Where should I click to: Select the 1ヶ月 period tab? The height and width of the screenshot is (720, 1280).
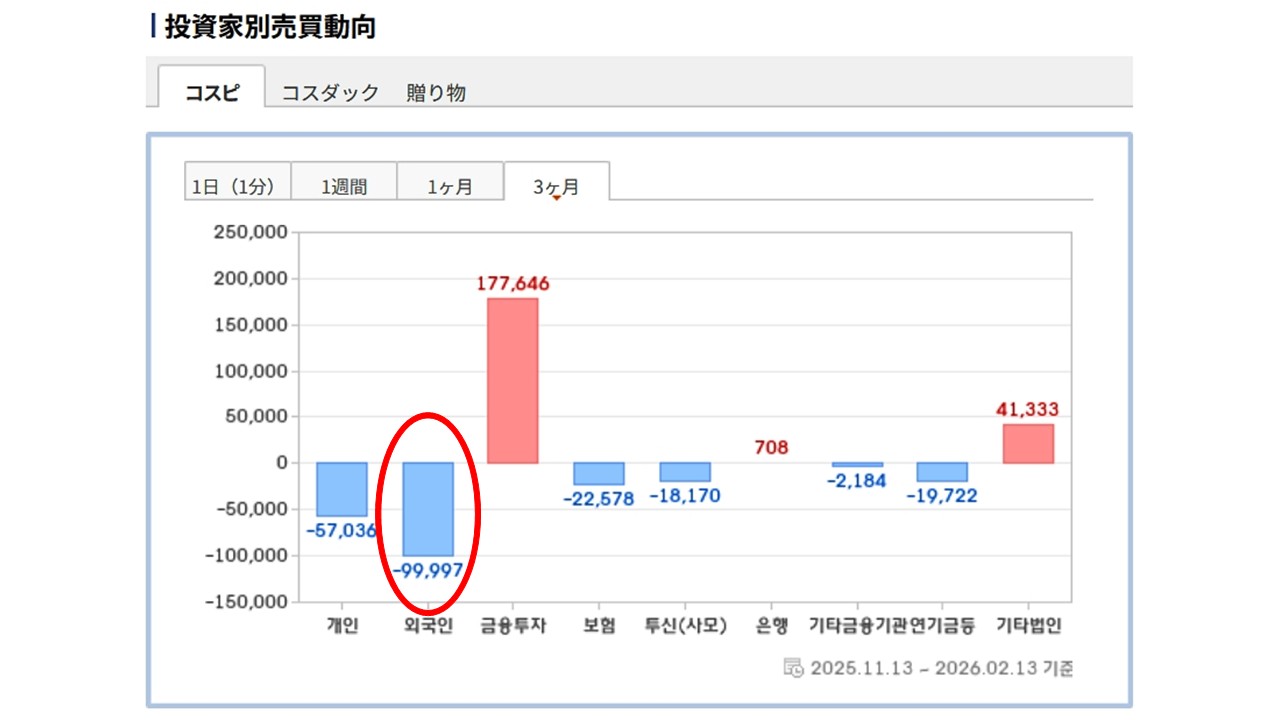coord(450,186)
